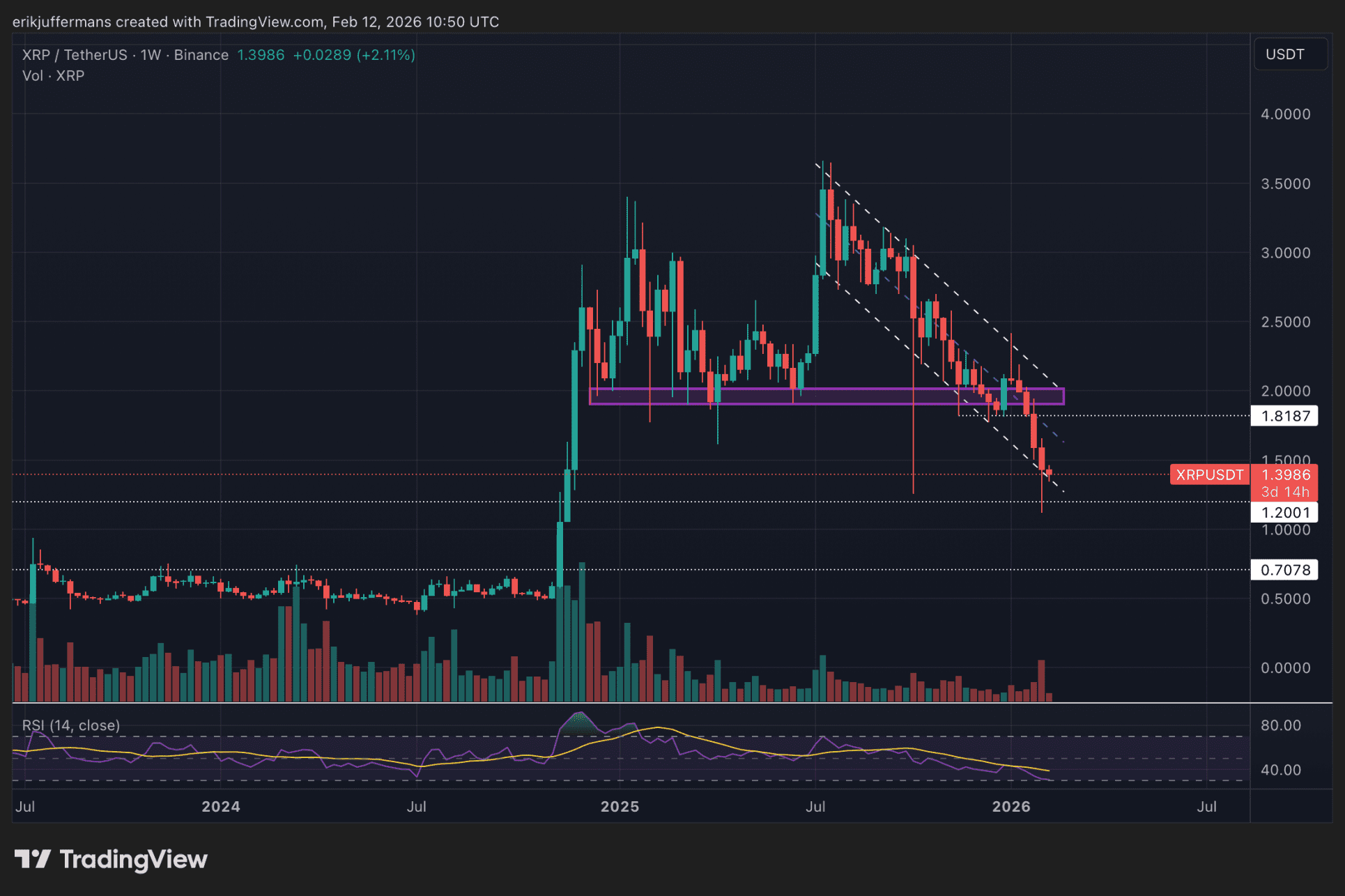
Task: Click the XRP / TetherUS symbol title
Action: 75,55
